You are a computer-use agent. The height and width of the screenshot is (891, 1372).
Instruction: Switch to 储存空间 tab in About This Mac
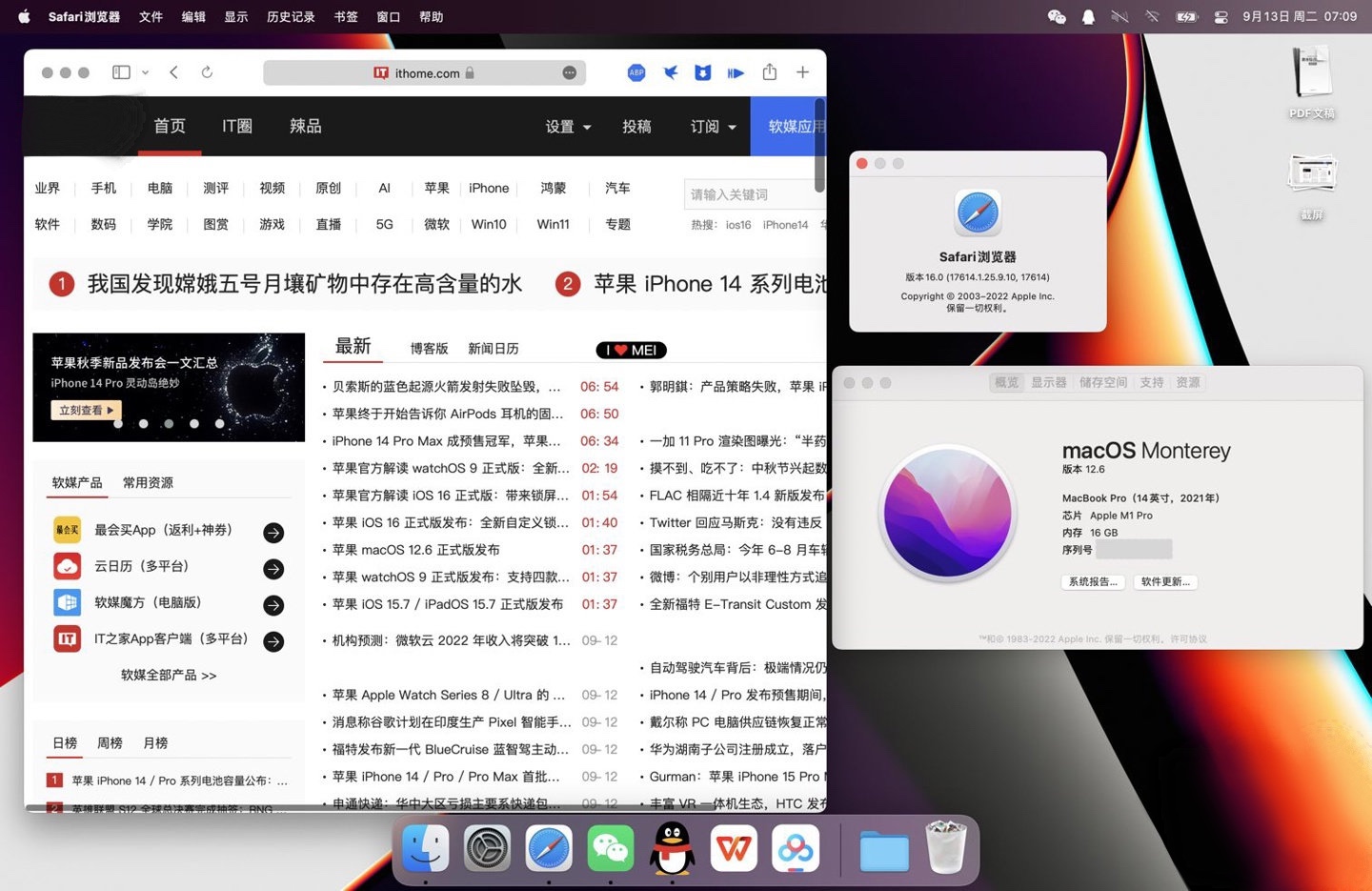(1102, 382)
